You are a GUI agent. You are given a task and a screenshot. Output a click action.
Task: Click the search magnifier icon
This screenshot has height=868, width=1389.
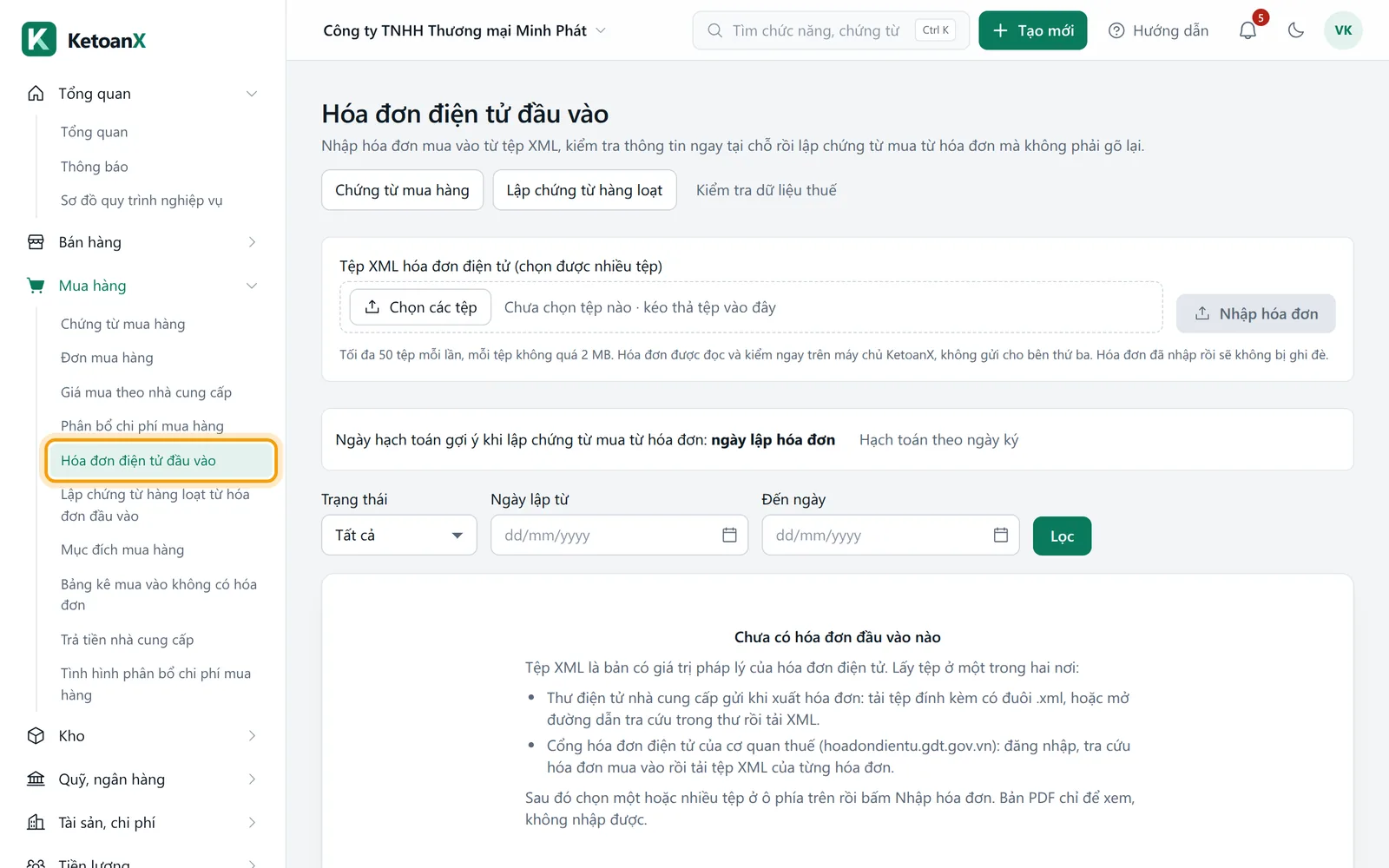click(x=714, y=30)
